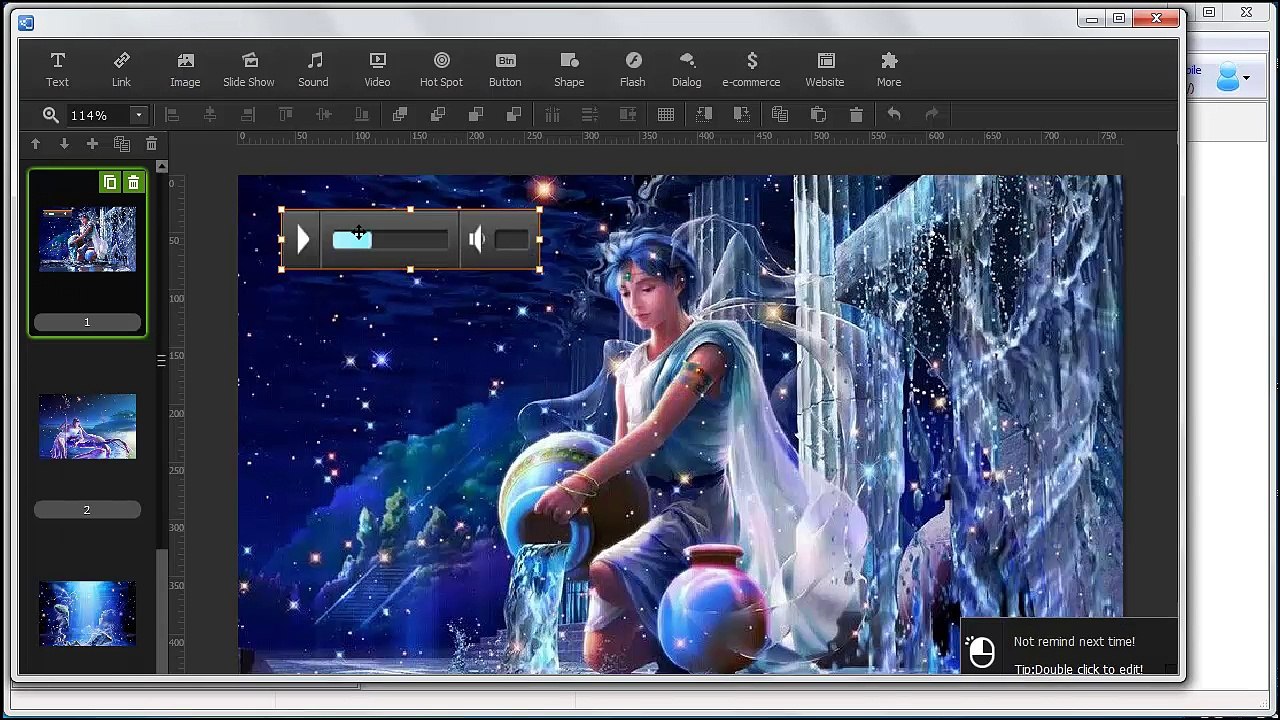The width and height of the screenshot is (1280, 720).
Task: Click the audio player volume bar
Action: [x=511, y=240]
